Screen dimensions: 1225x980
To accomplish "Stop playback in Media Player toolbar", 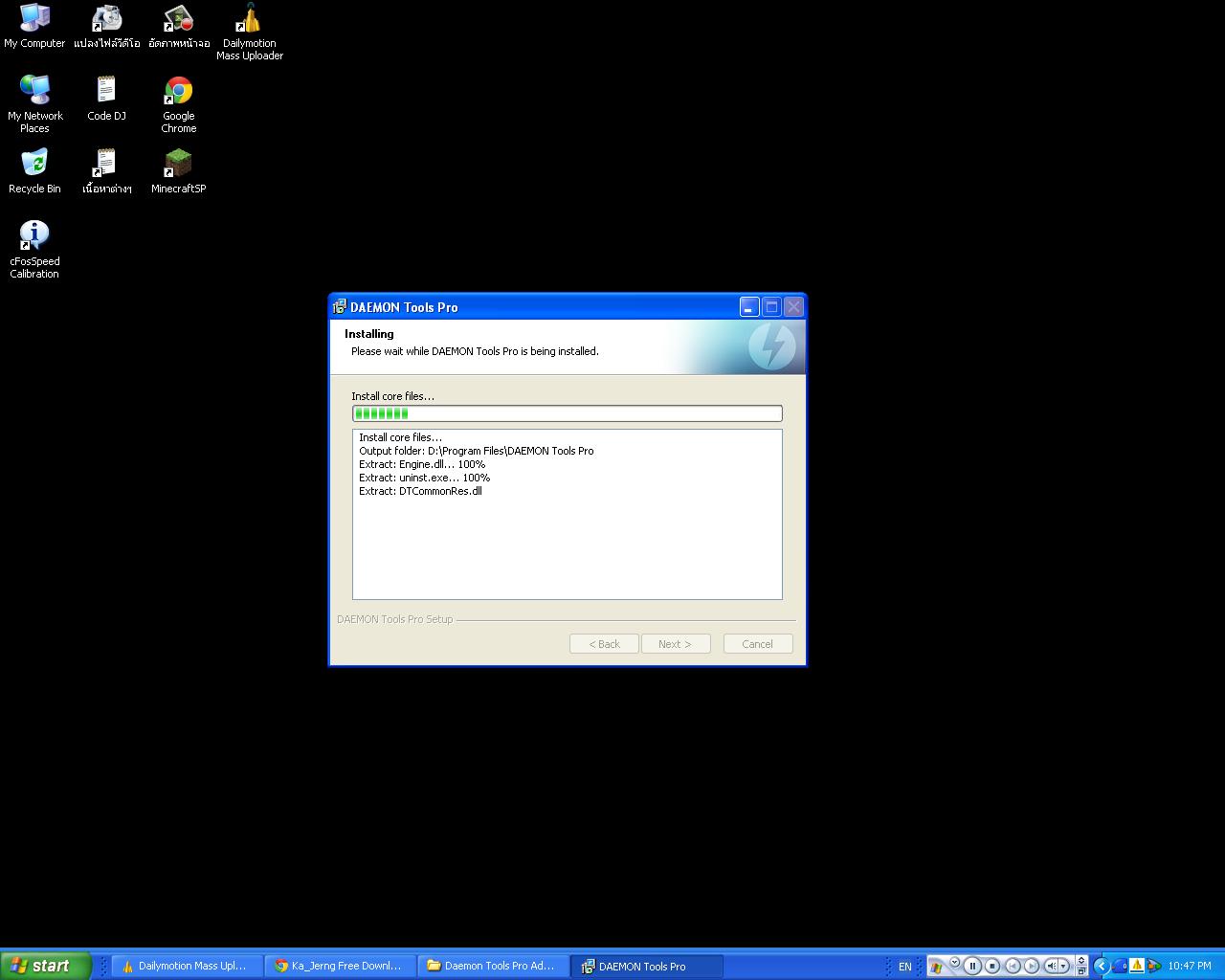I will coord(992,967).
